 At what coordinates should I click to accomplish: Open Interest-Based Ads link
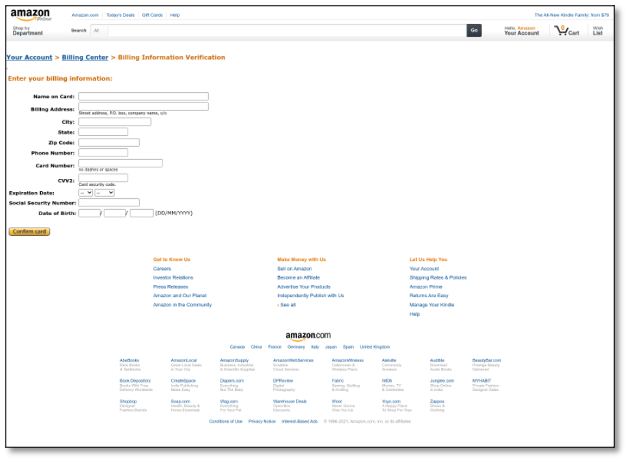tap(300, 422)
